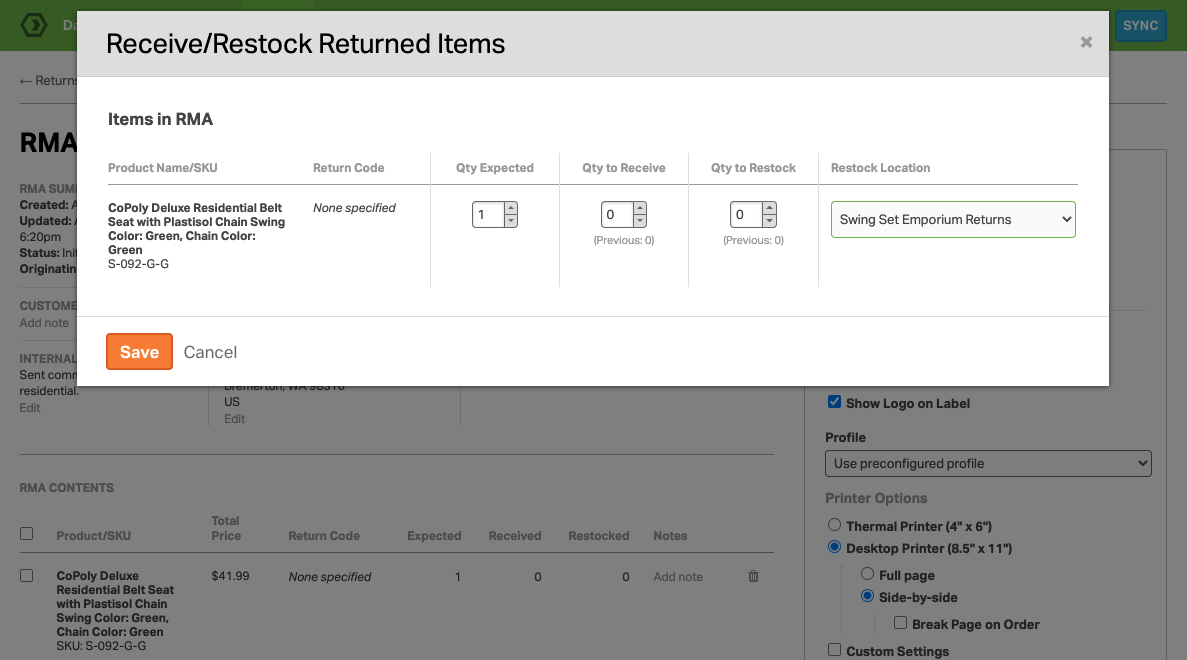The image size is (1187, 660).
Task: Click the Restocked column header in RMA Contents
Action: (599, 536)
